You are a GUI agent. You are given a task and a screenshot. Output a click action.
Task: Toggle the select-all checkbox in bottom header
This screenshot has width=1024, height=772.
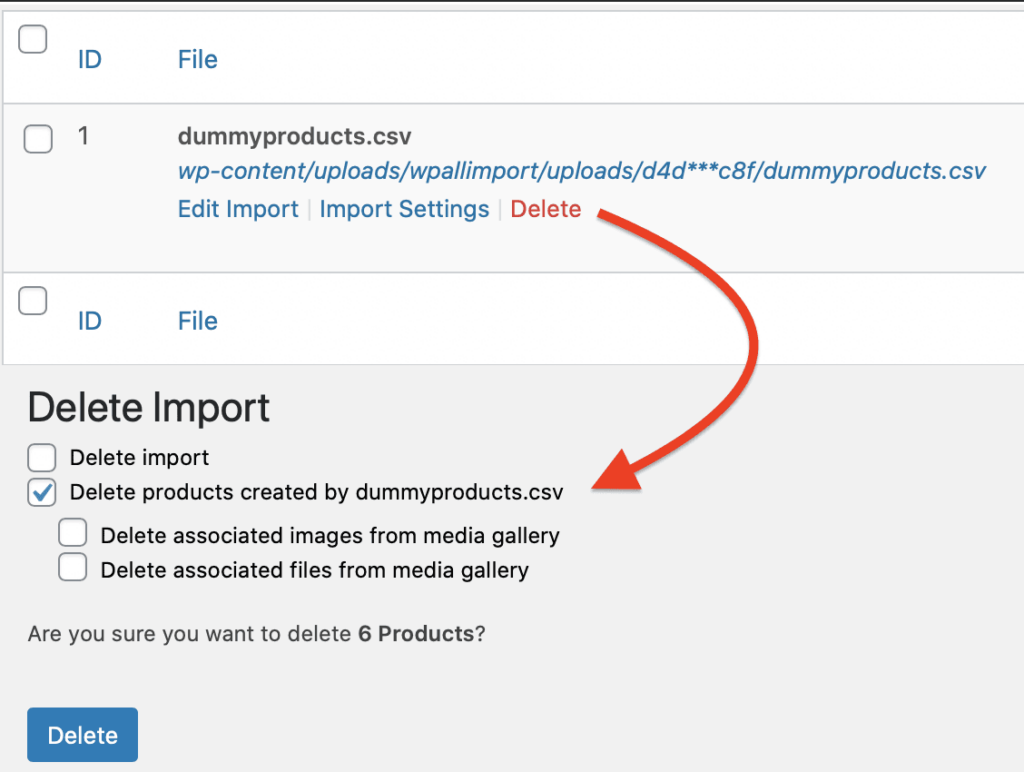[x=30, y=300]
